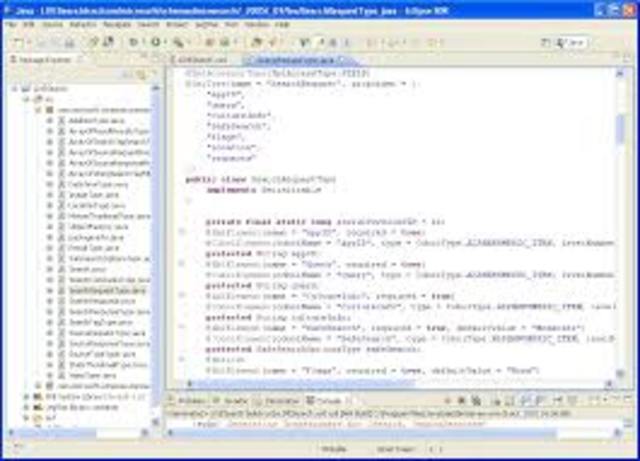Open the Source menu
The width and height of the screenshot is (640, 461).
pos(53,24)
